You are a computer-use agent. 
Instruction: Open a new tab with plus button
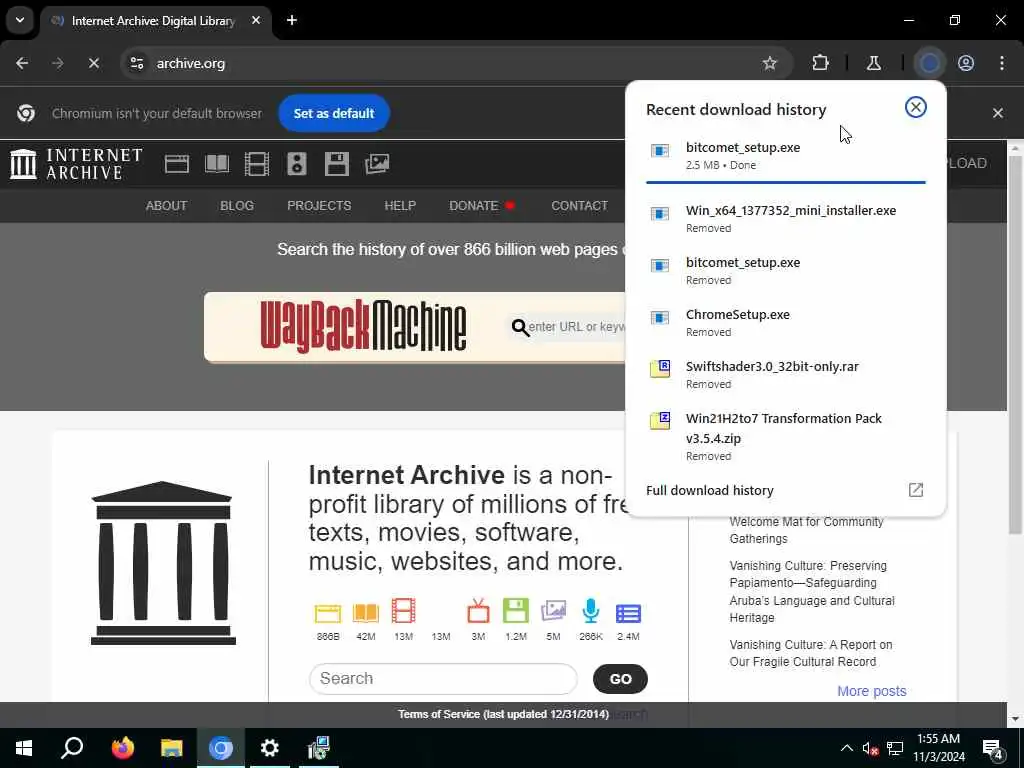[x=292, y=20]
